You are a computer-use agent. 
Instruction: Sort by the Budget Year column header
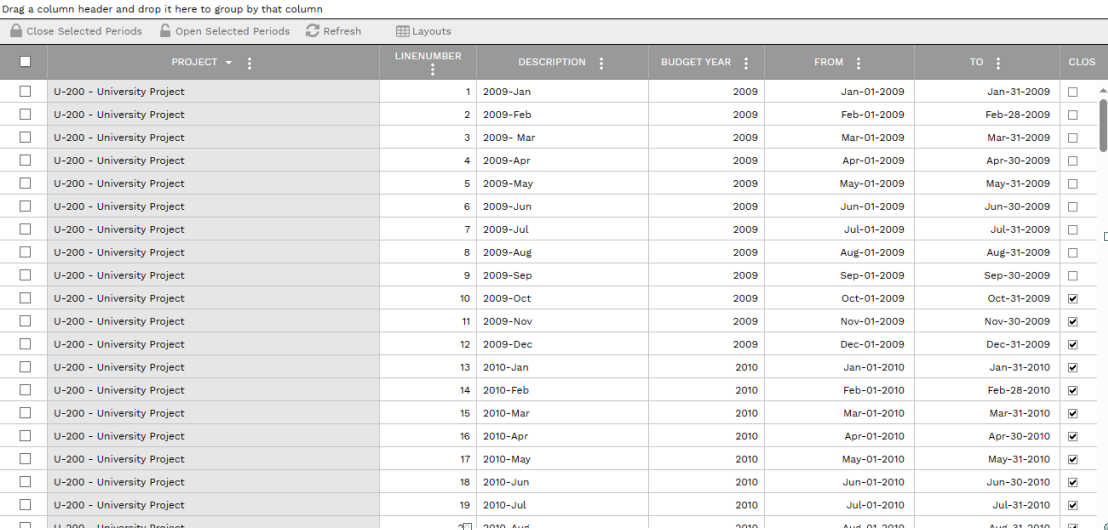click(695, 62)
